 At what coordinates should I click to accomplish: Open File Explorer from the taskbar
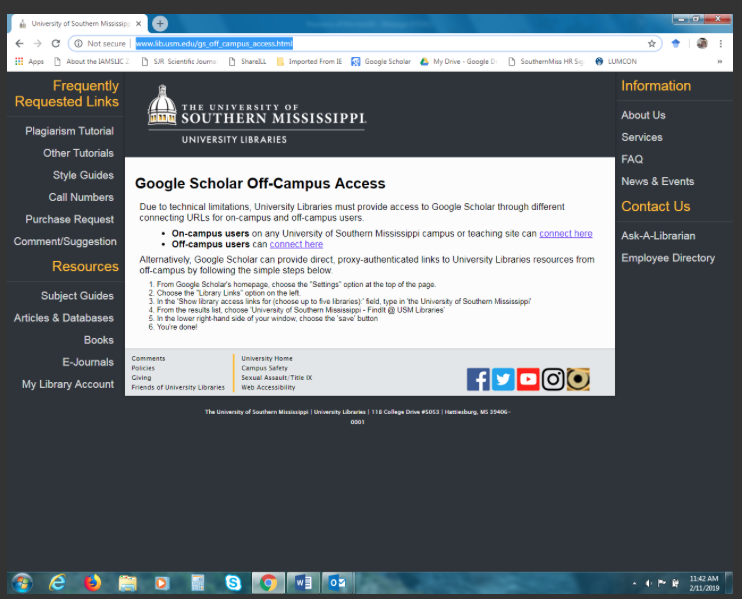click(x=127, y=583)
